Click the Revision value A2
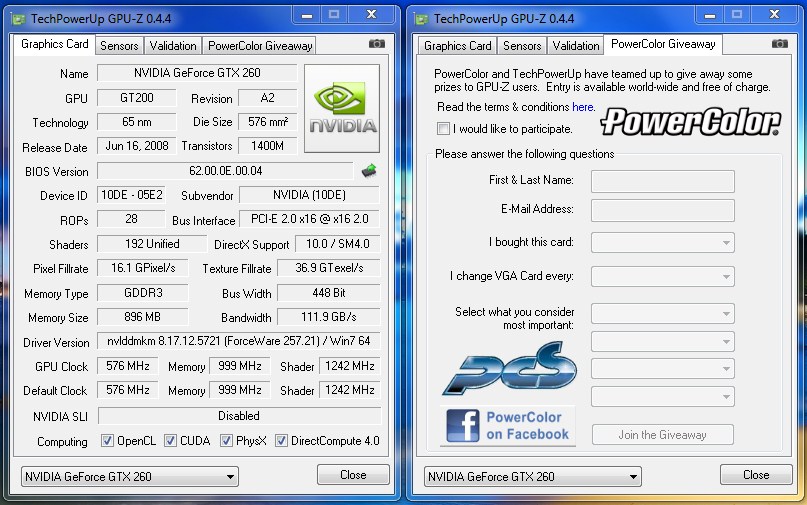Screen dimensions: 807x505 (x=268, y=98)
